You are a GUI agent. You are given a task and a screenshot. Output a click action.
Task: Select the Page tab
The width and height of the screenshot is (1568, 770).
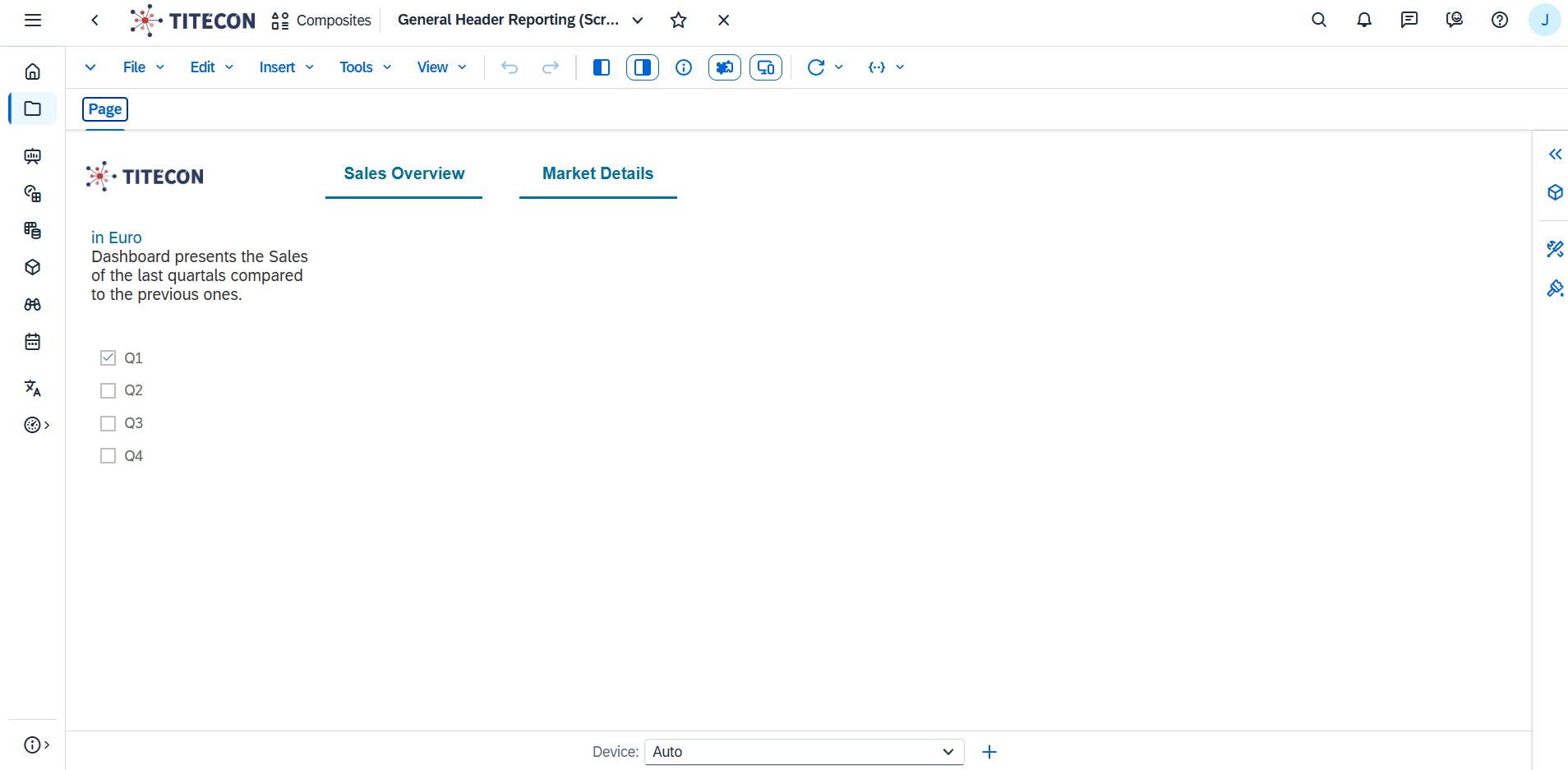click(x=105, y=109)
